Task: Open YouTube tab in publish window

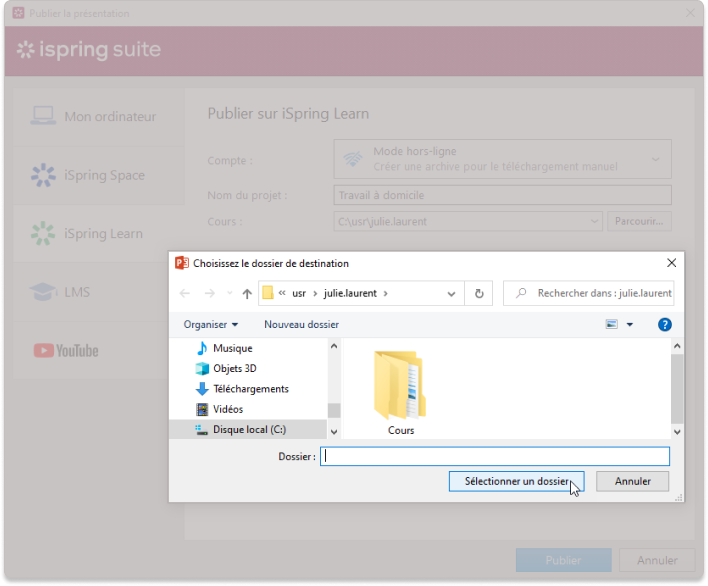Action: pos(91,351)
